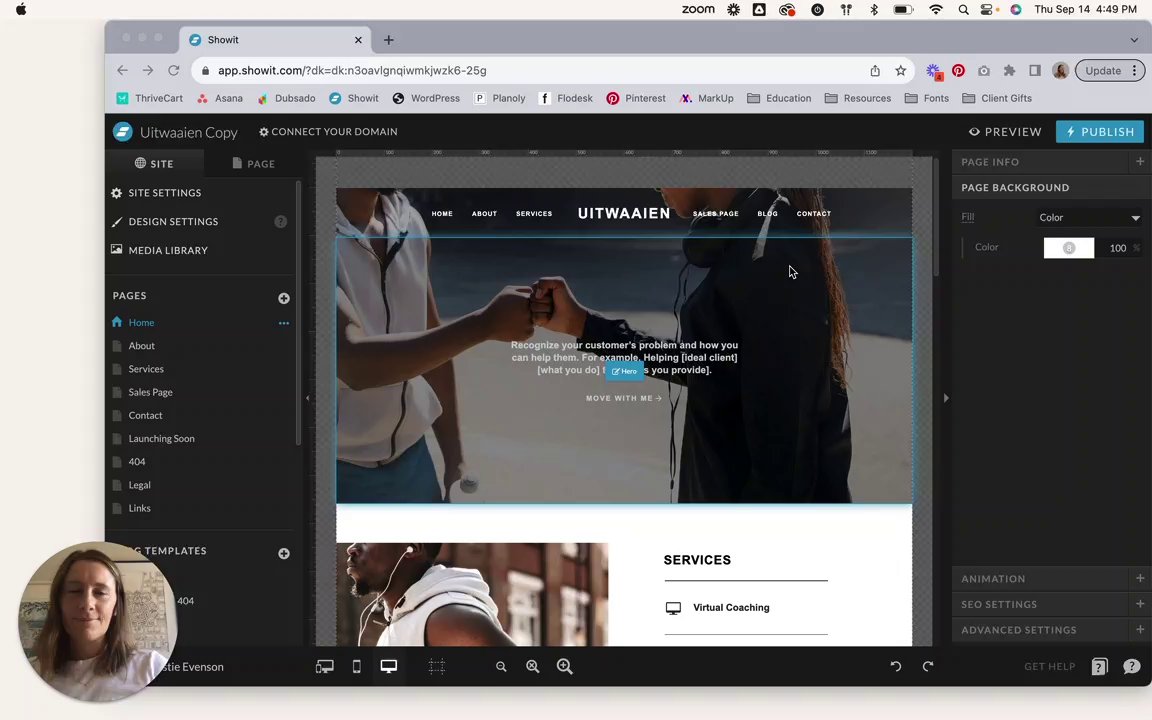Click the browser address bar URL

click(x=352, y=71)
